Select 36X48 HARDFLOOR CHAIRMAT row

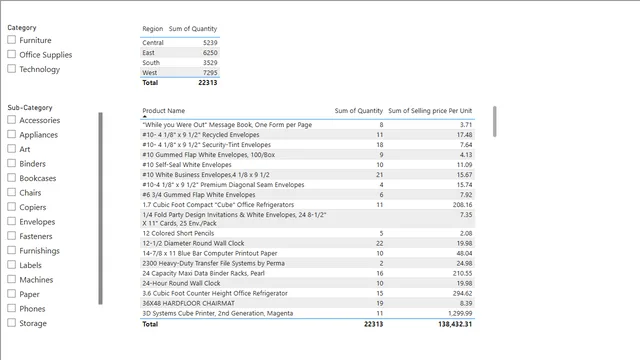307,303
